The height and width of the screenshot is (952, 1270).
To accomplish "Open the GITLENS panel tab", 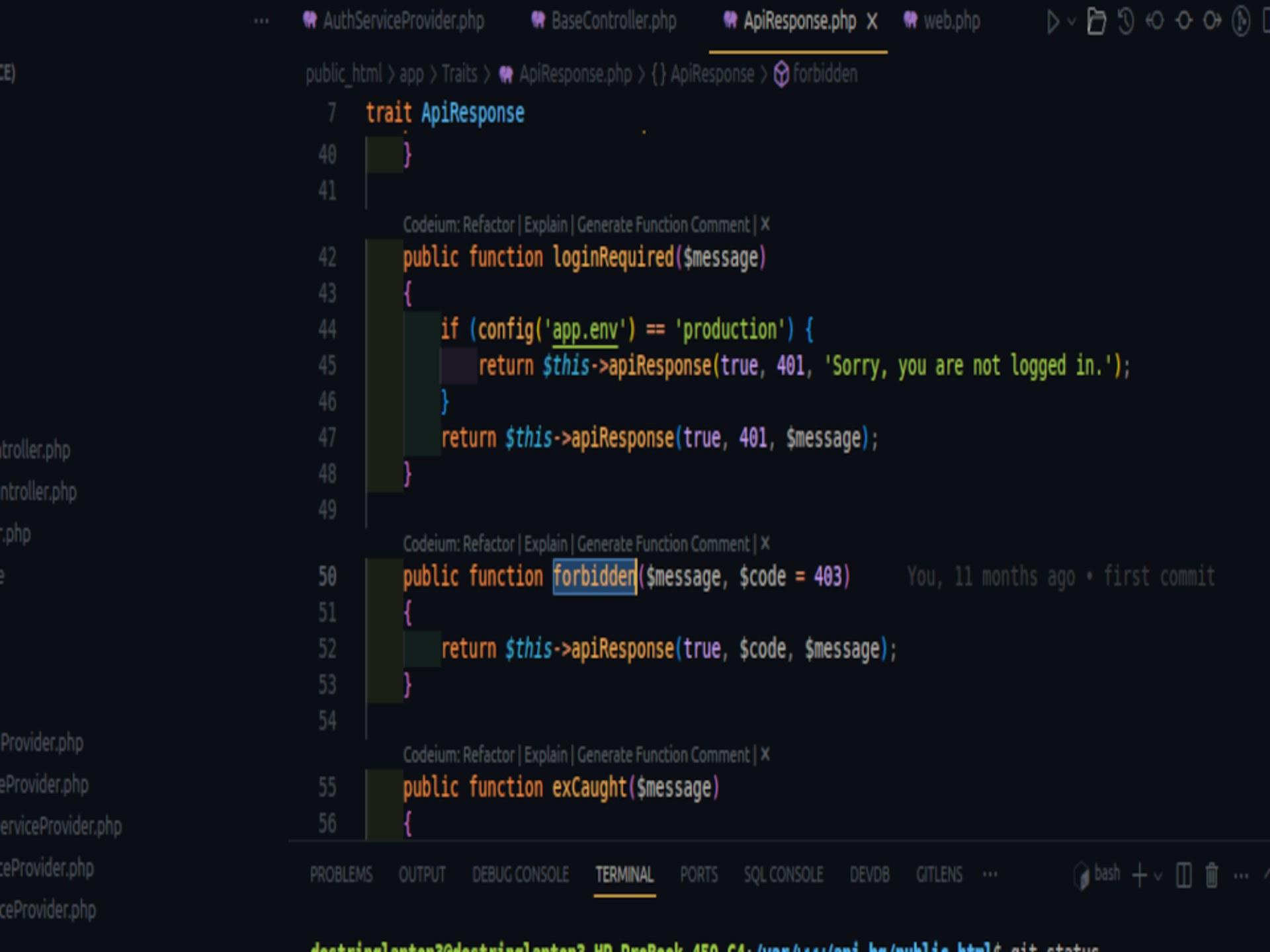I will point(939,875).
